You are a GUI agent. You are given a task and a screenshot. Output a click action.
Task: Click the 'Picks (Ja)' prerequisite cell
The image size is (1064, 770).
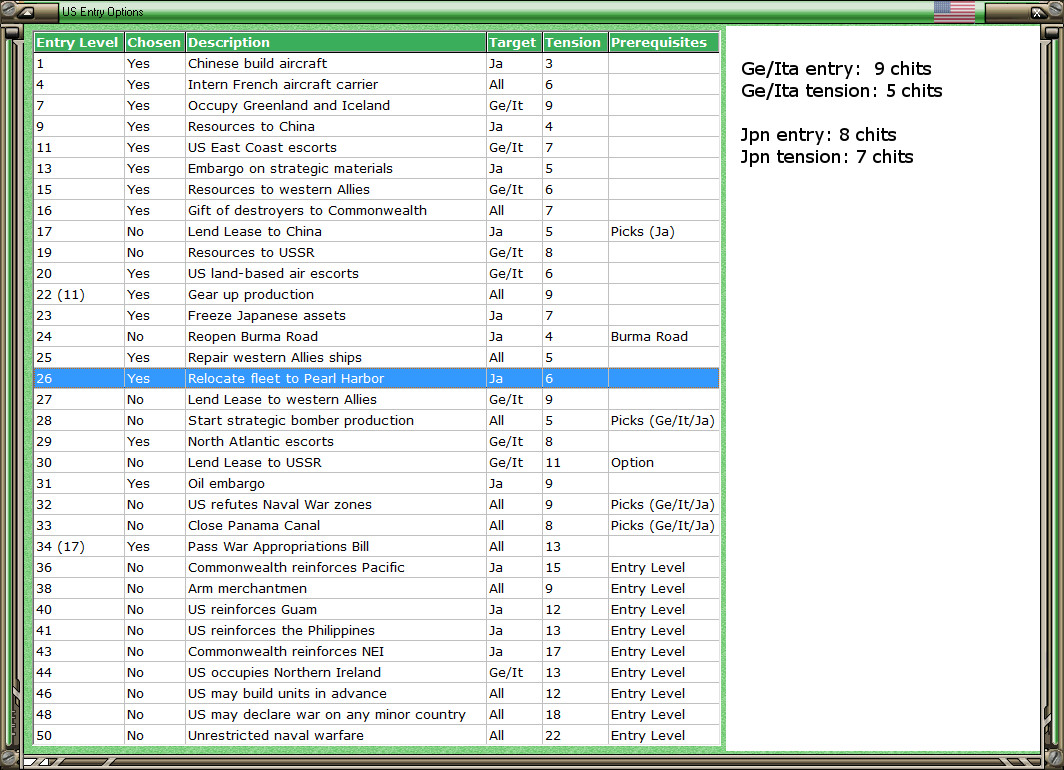tap(663, 232)
